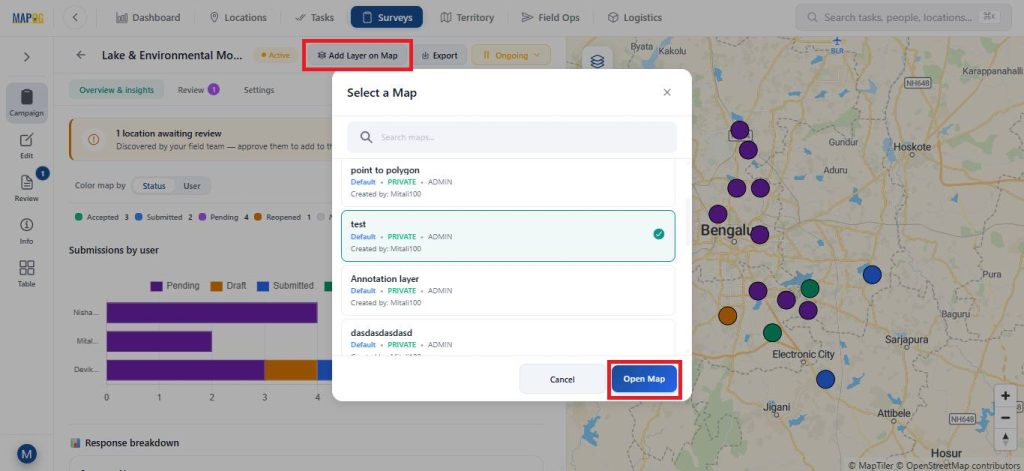The height and width of the screenshot is (471, 1024).
Task: Open the Tasks menu item
Action: pyautogui.click(x=314, y=18)
